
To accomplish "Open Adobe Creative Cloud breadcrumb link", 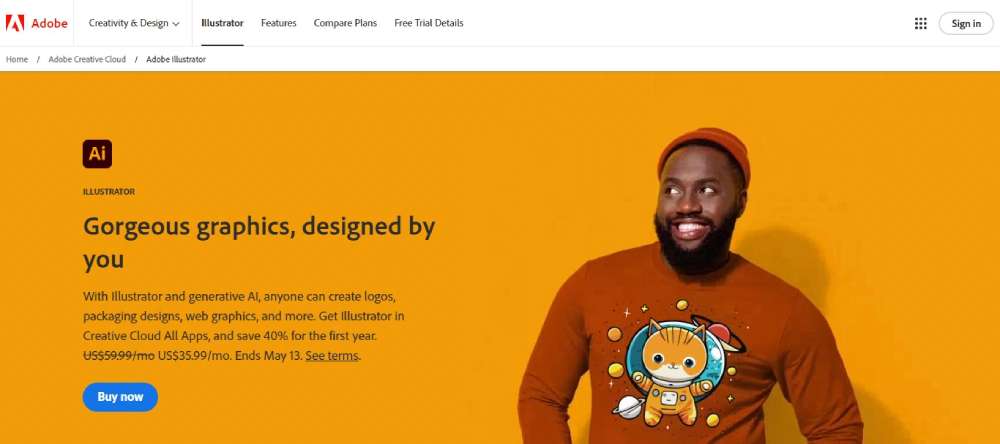I will pyautogui.click(x=87, y=59).
